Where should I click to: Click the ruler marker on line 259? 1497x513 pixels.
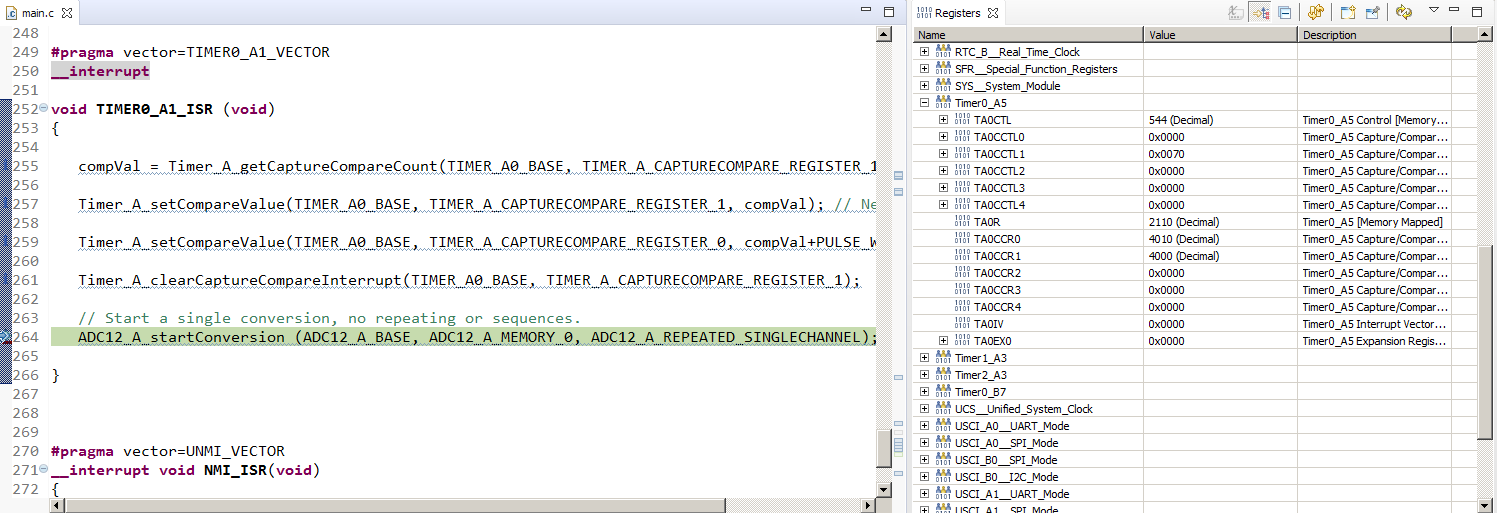(x=5, y=242)
